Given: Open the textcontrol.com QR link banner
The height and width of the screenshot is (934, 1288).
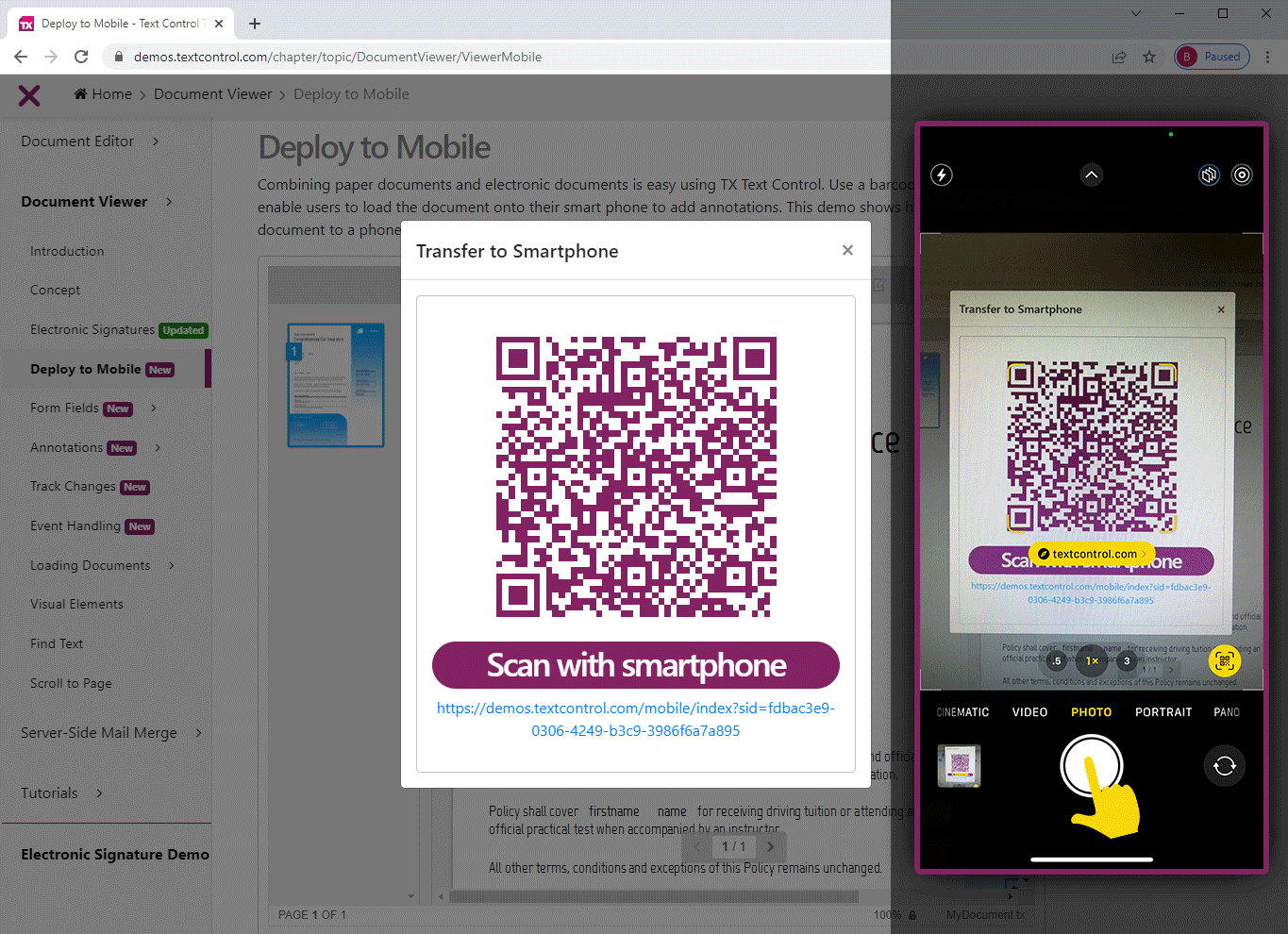Looking at the screenshot, I should point(1093,554).
